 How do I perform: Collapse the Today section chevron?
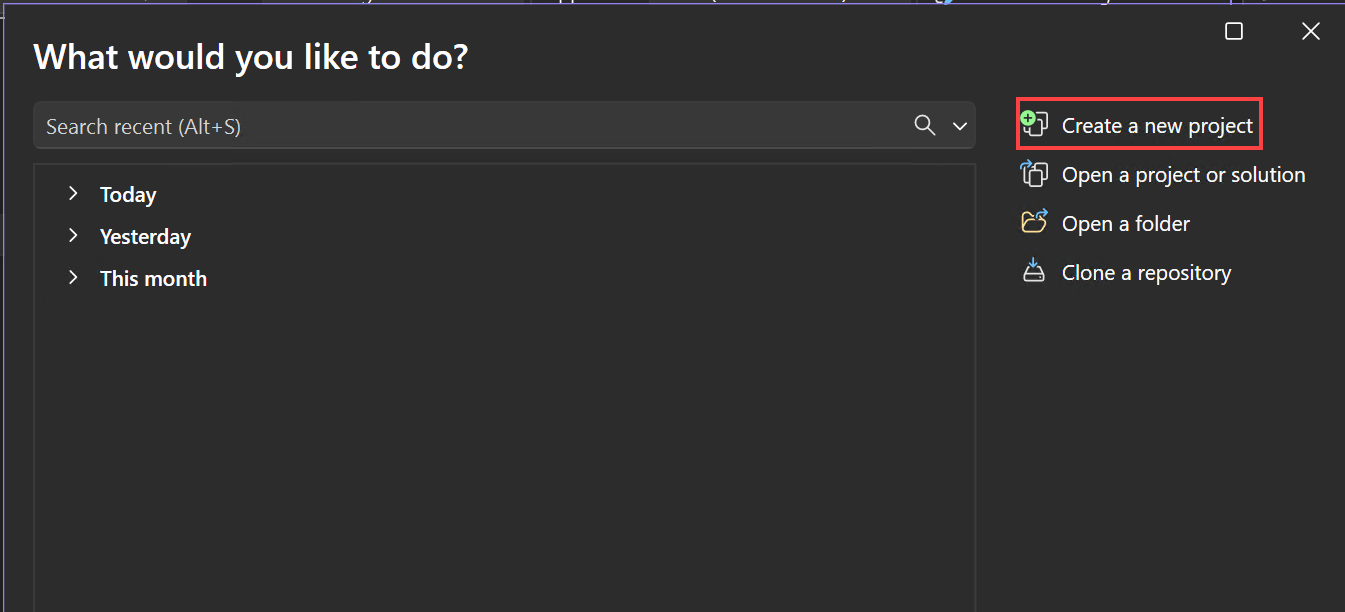click(x=72, y=194)
